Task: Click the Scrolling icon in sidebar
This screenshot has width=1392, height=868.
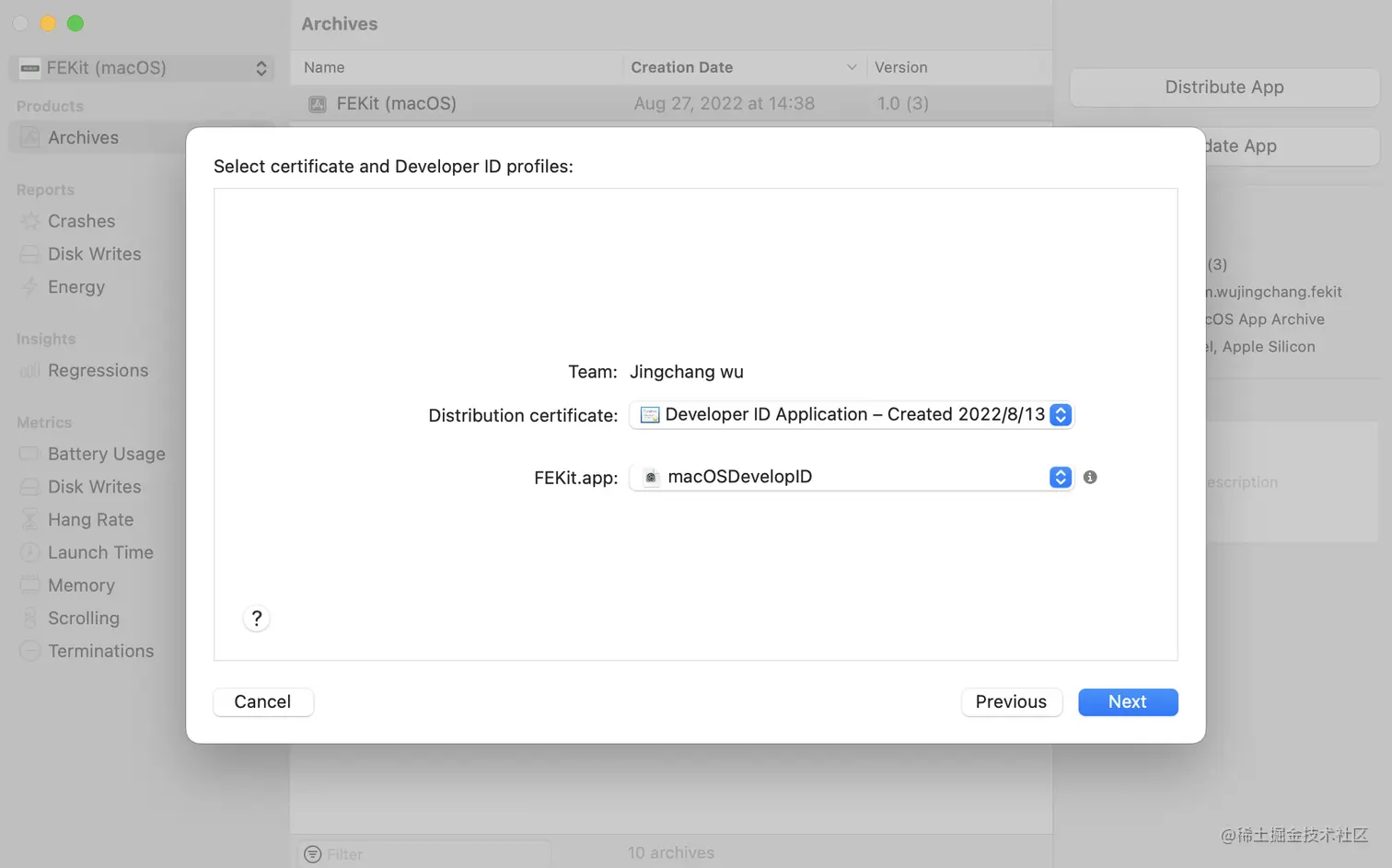Action: click(30, 619)
